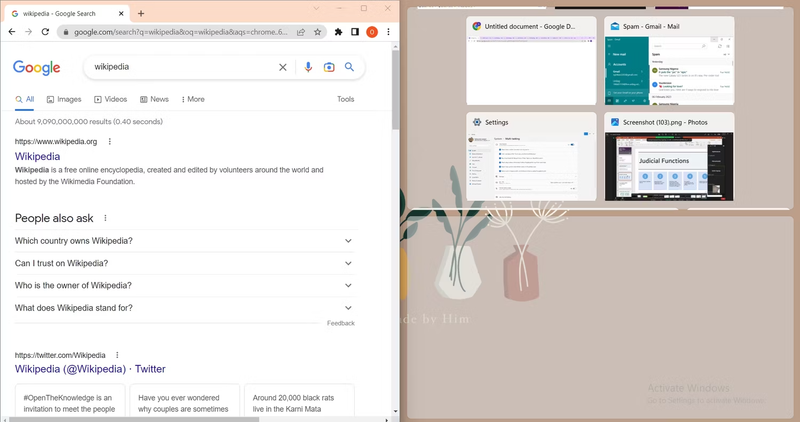
Task: Clear the search box with the X
Action: [x=283, y=67]
